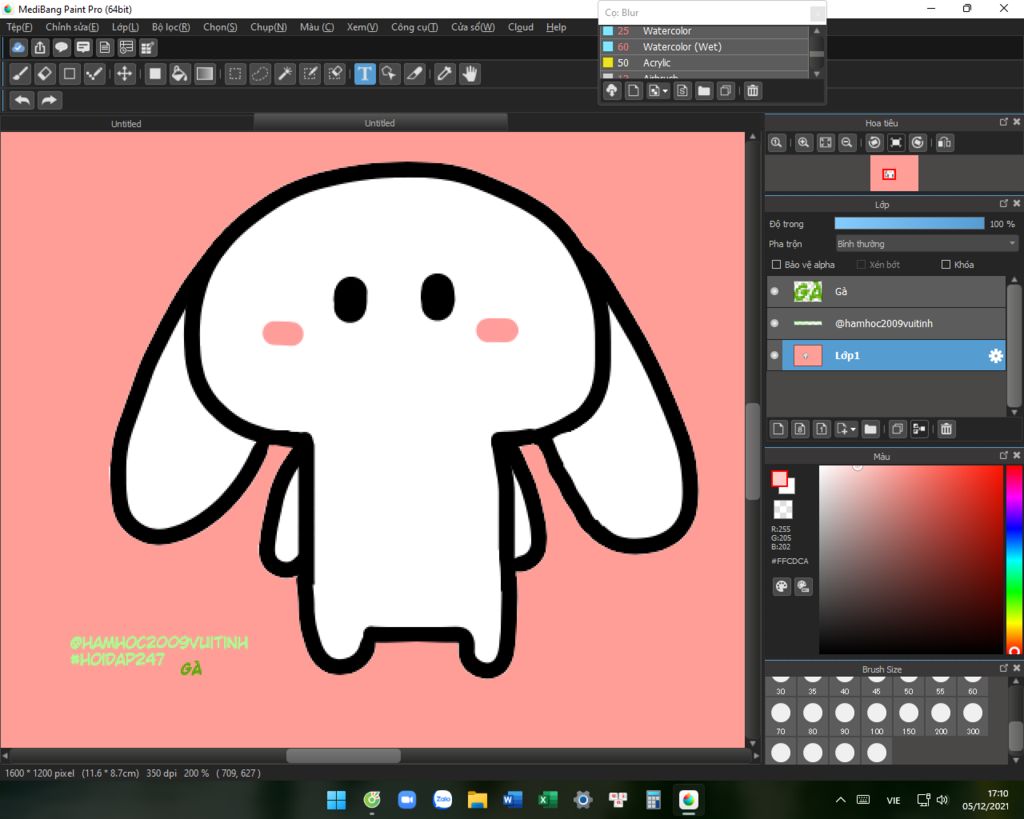1024x819 pixels.
Task: Open the Pha trộn blend mode dropdown
Action: pyautogui.click(x=927, y=244)
